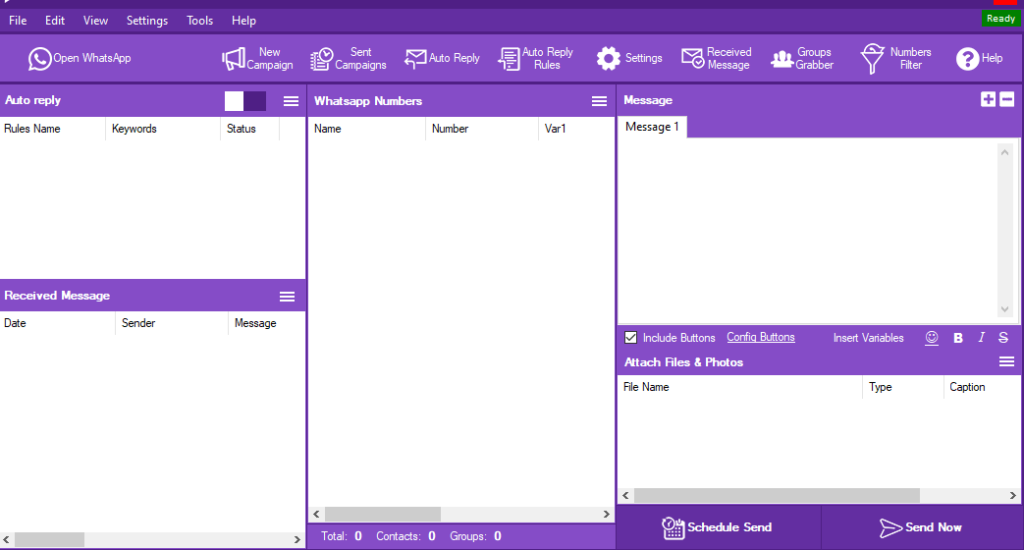Viewport: 1024px width, 550px height.
Task: Click the message area scroll down arrow
Action: (x=1005, y=310)
